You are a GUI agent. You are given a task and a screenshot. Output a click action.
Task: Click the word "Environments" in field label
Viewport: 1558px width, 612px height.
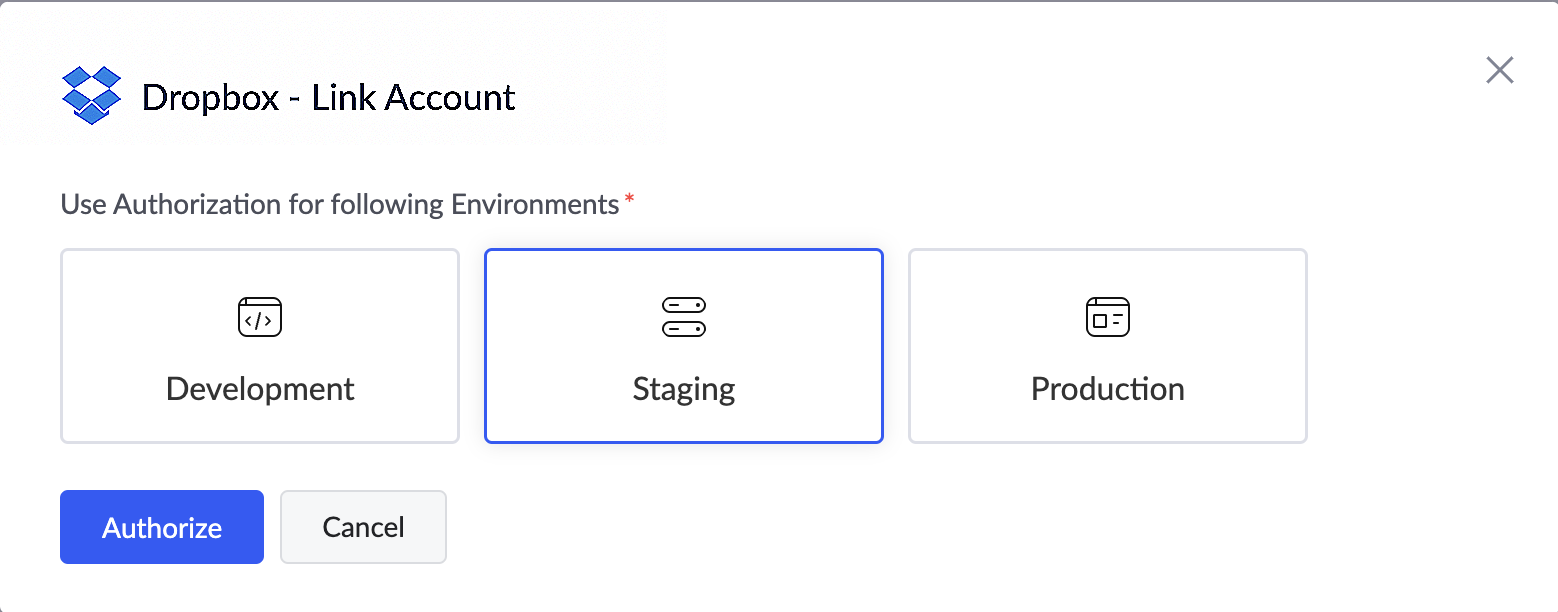(535, 205)
